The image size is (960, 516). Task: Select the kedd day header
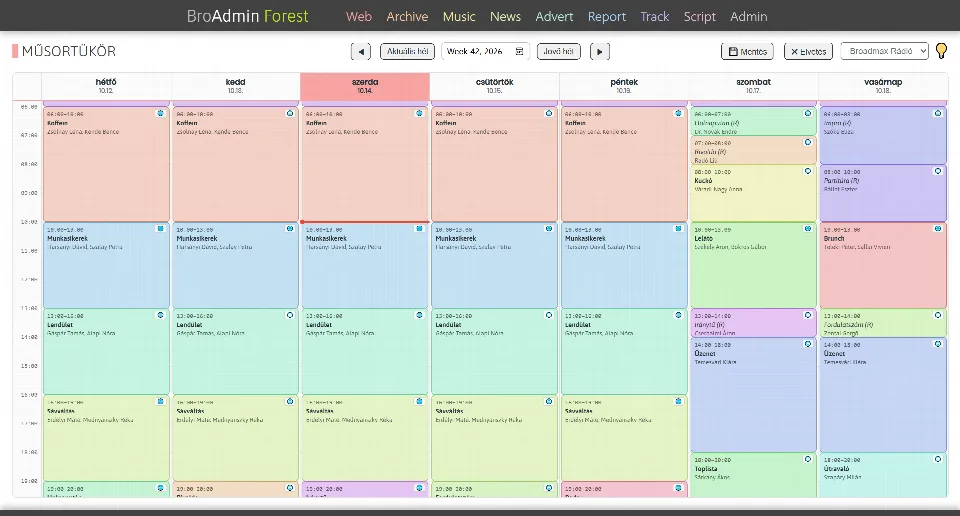coord(235,86)
